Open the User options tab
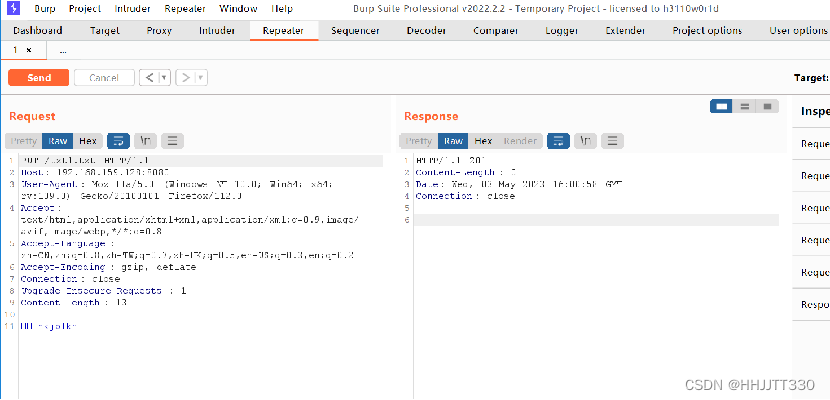 click(798, 31)
